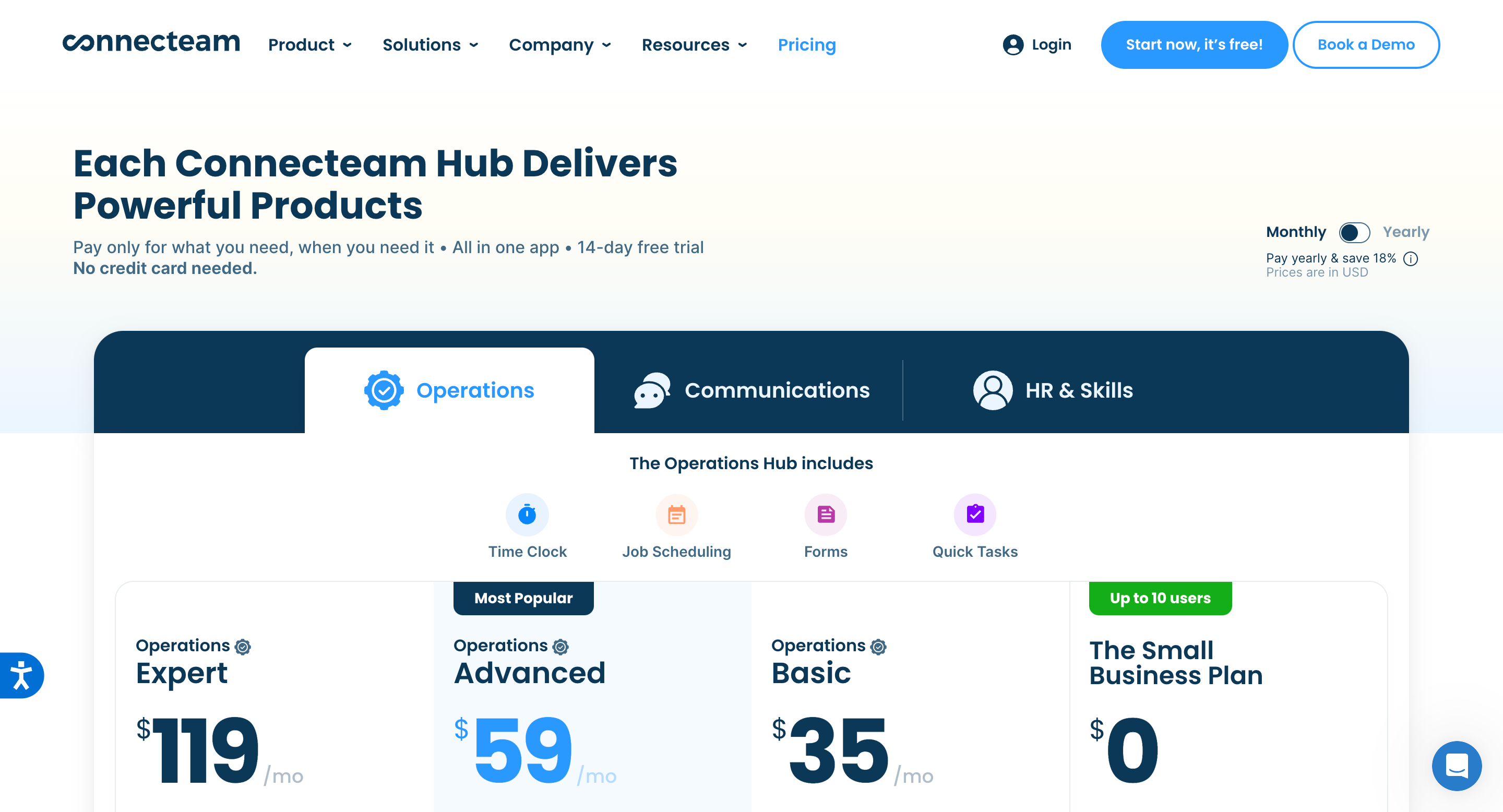Click the Book a Demo button
1503x812 pixels.
tap(1366, 45)
